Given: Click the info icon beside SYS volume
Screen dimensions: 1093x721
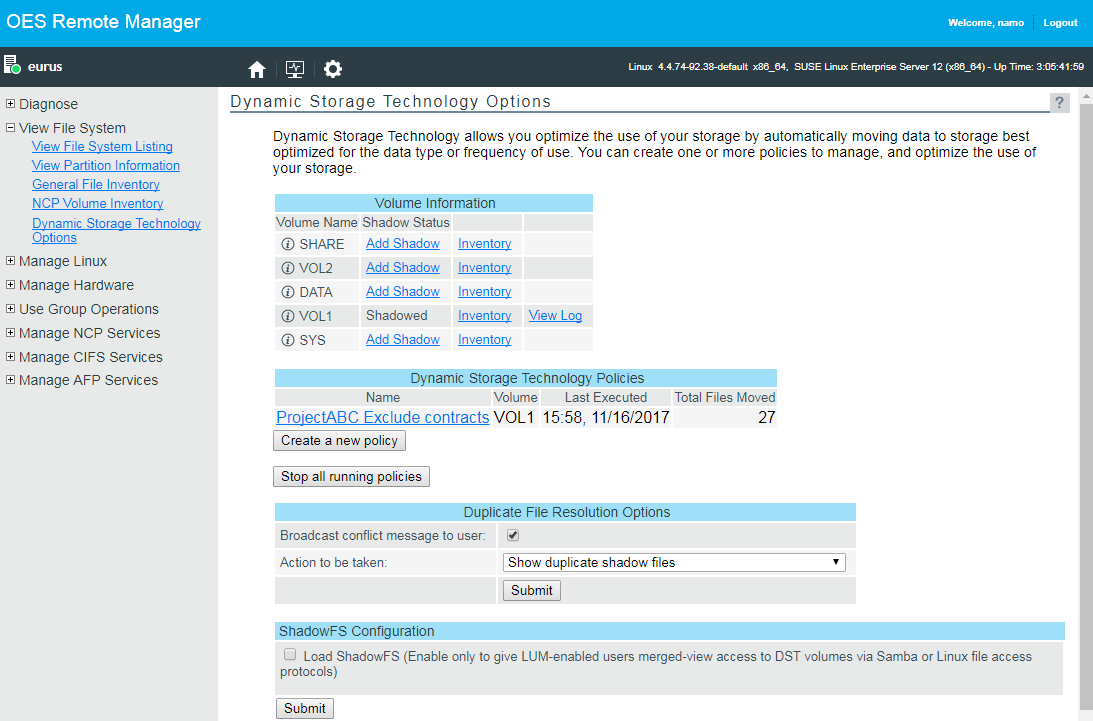Looking at the screenshot, I should coord(287,340).
